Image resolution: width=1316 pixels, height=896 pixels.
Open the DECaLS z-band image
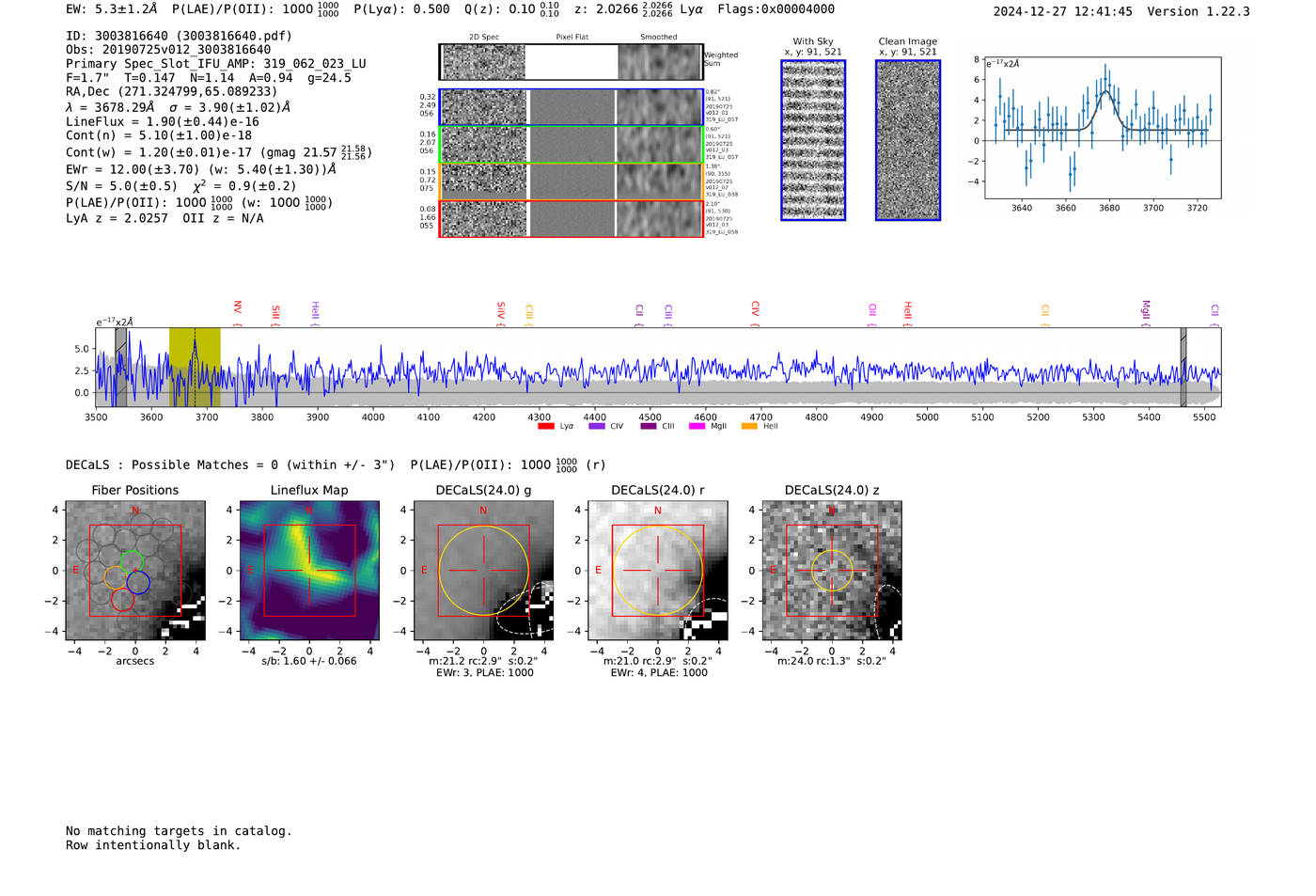coord(832,571)
